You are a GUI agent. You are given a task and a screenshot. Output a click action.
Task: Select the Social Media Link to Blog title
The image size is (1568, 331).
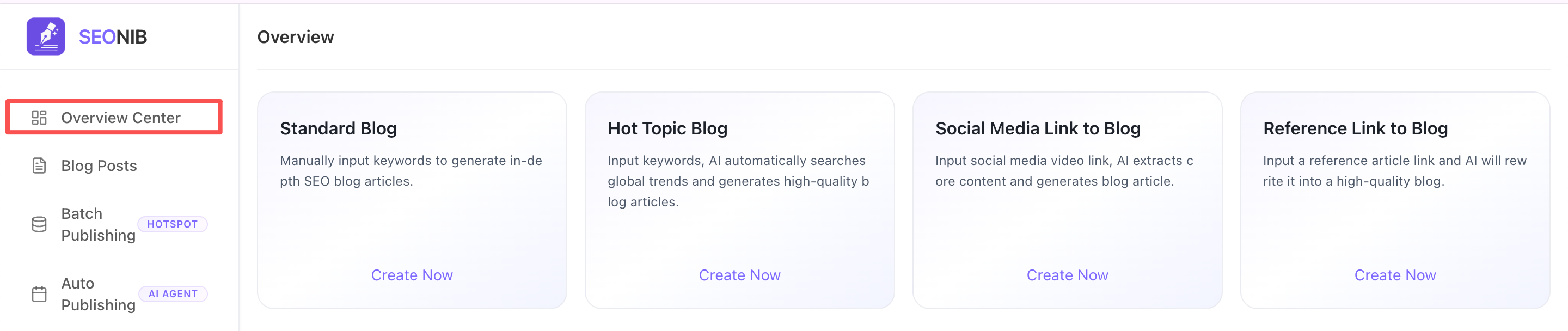coord(1038,128)
